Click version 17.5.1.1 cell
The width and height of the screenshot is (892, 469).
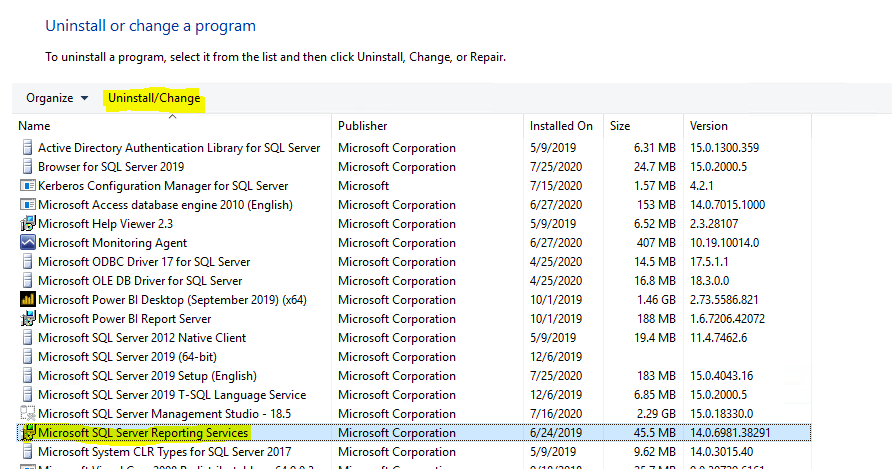coord(709,262)
